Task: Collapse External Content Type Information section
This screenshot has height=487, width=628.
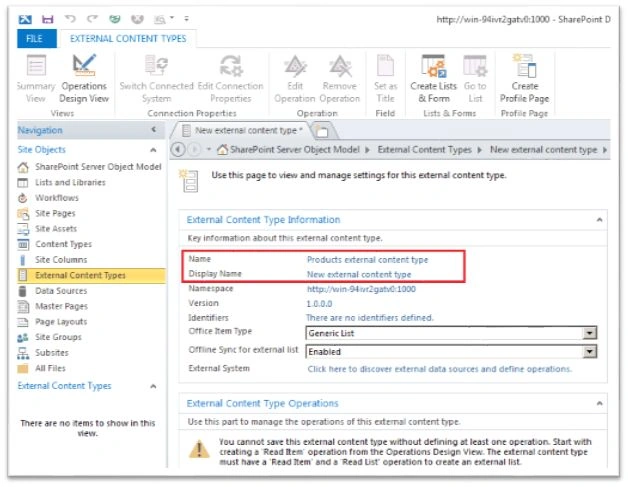Action: (600, 220)
